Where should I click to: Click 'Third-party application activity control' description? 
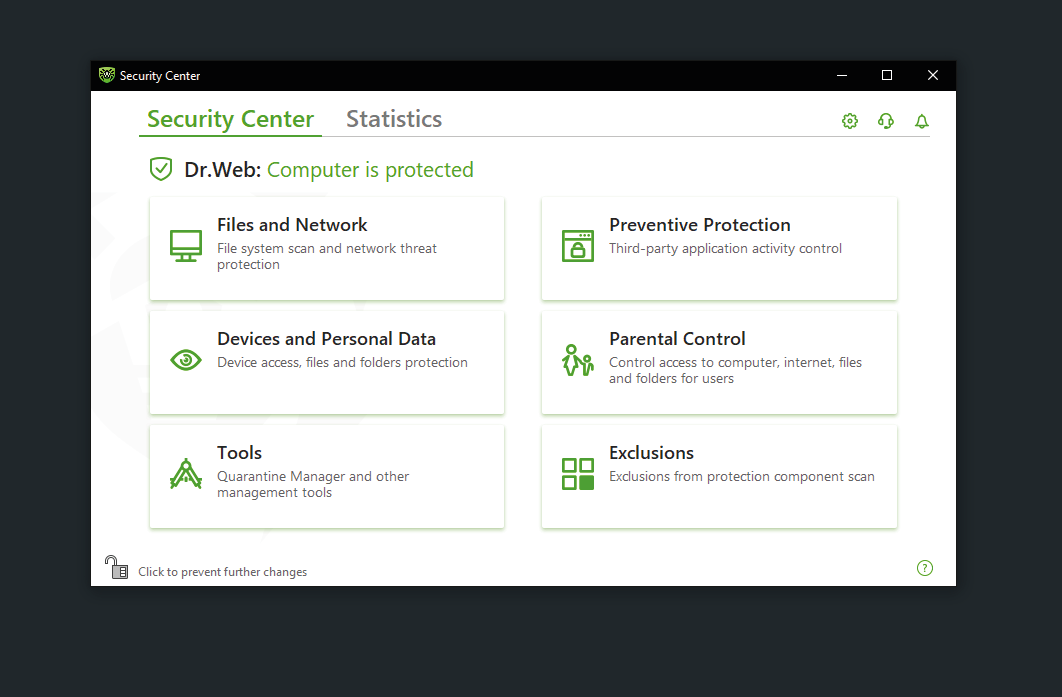(725, 249)
